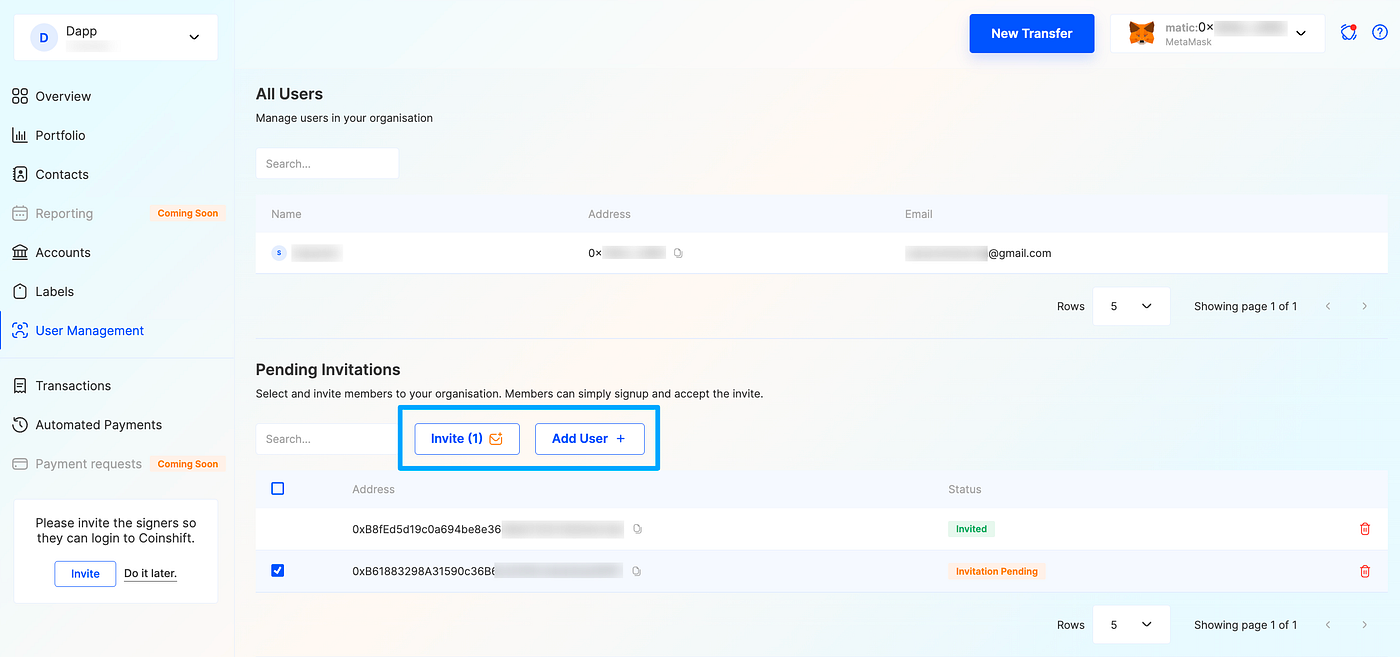The image size is (1400, 657).
Task: Remove the Invitation Pending row with trash icon
Action: pos(1365,571)
